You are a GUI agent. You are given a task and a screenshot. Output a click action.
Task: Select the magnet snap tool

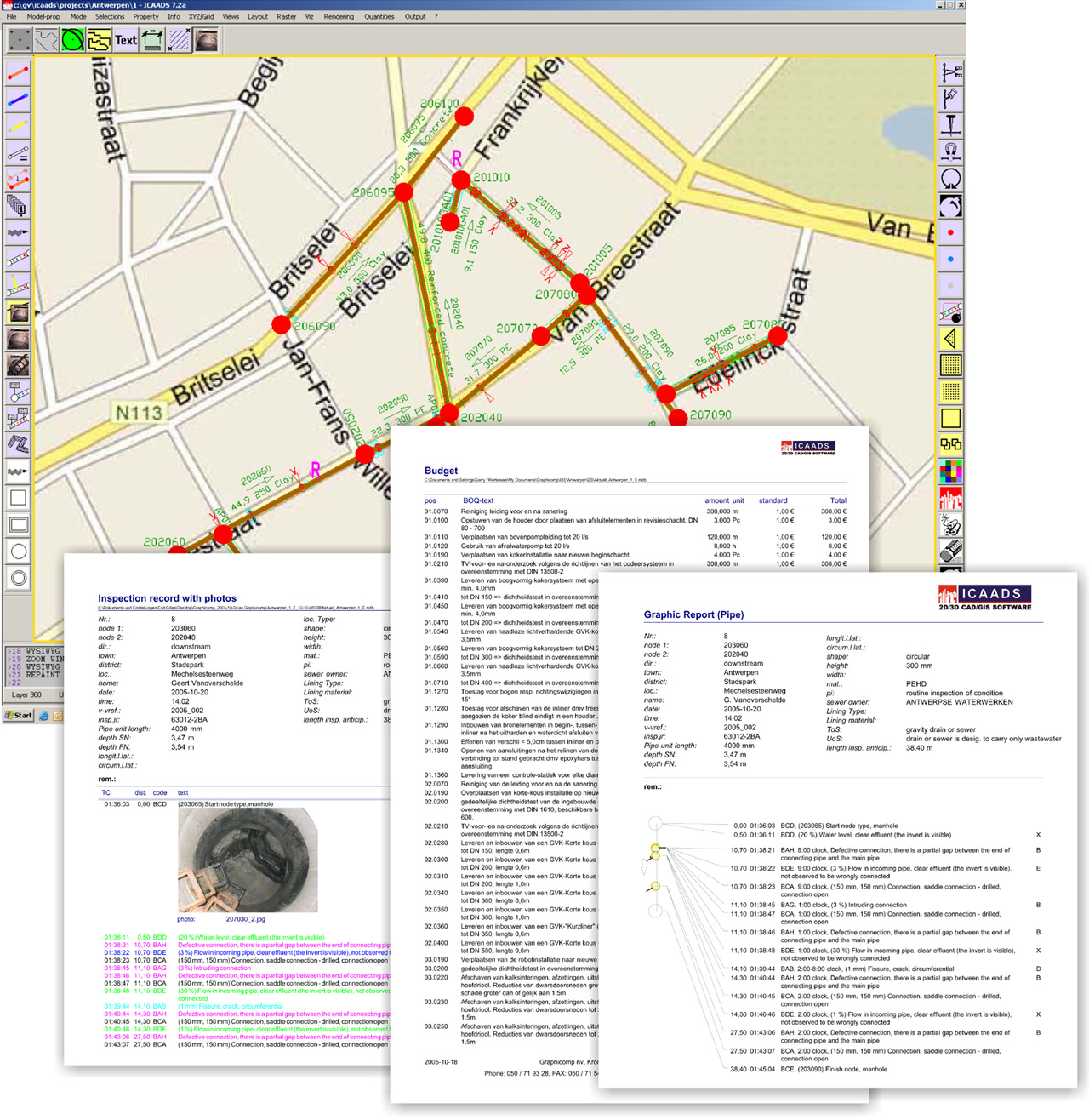coord(950,152)
